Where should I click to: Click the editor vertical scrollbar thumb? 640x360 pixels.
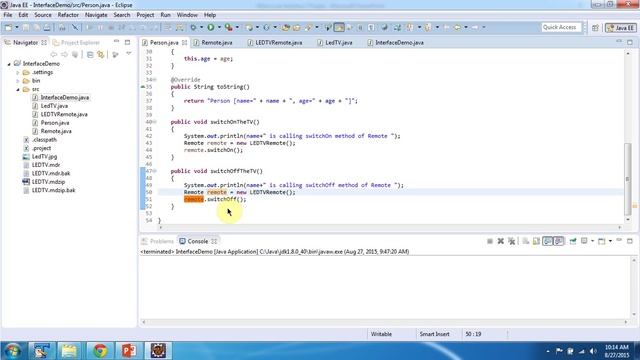628,178
